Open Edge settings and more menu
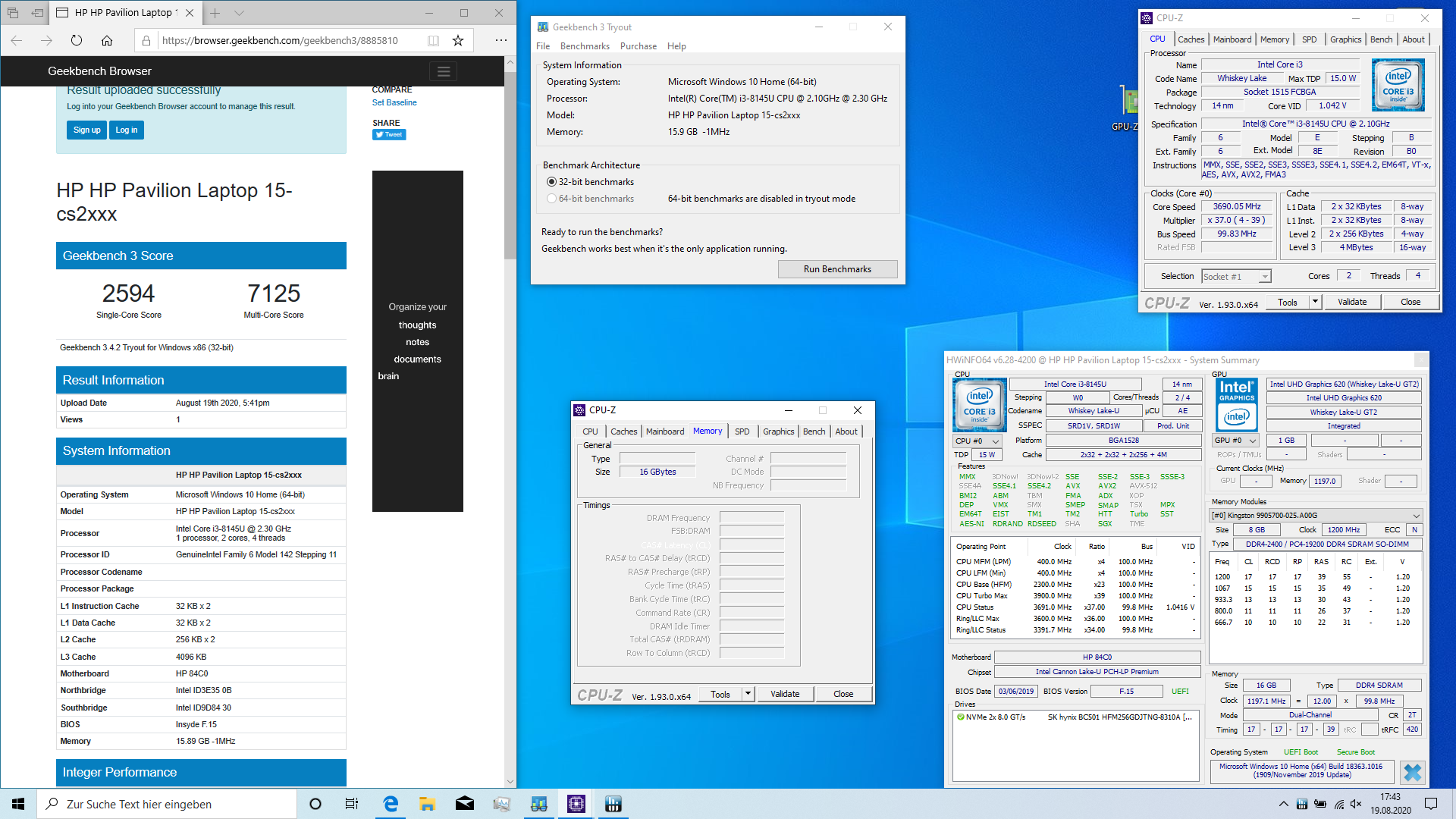The height and width of the screenshot is (819, 1456). (501, 40)
